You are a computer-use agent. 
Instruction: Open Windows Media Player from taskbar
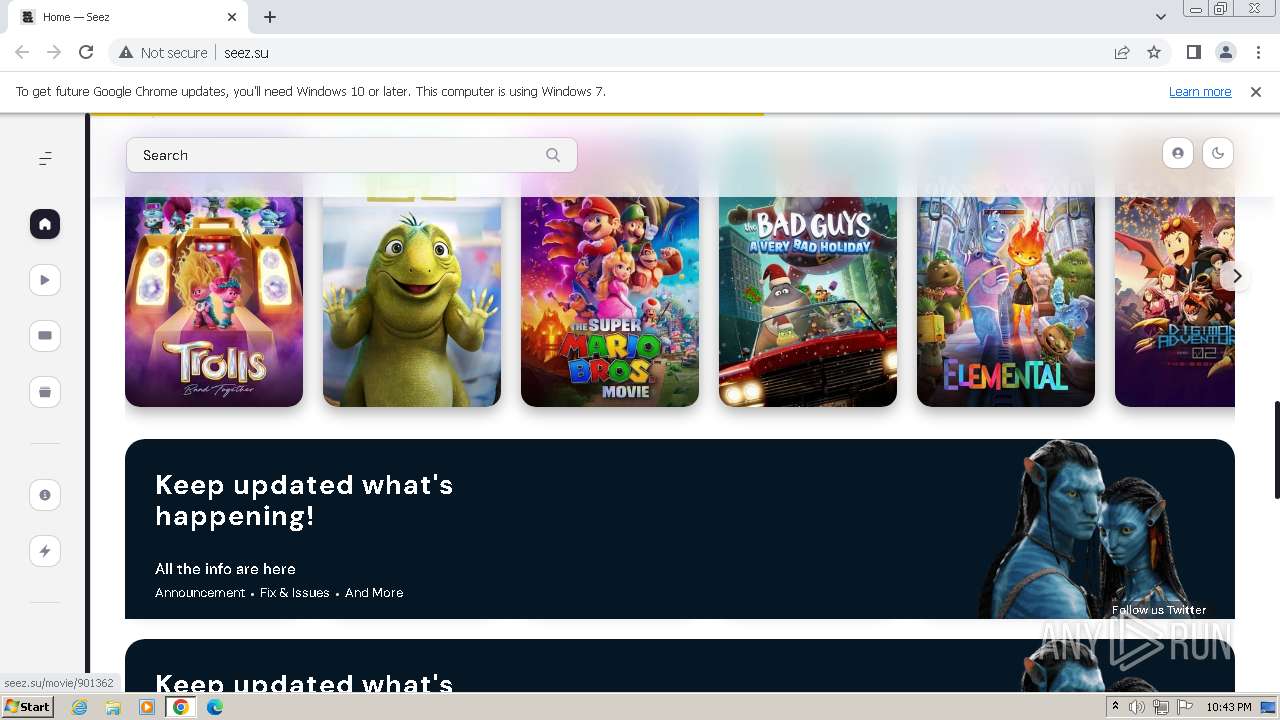pyautogui.click(x=147, y=707)
